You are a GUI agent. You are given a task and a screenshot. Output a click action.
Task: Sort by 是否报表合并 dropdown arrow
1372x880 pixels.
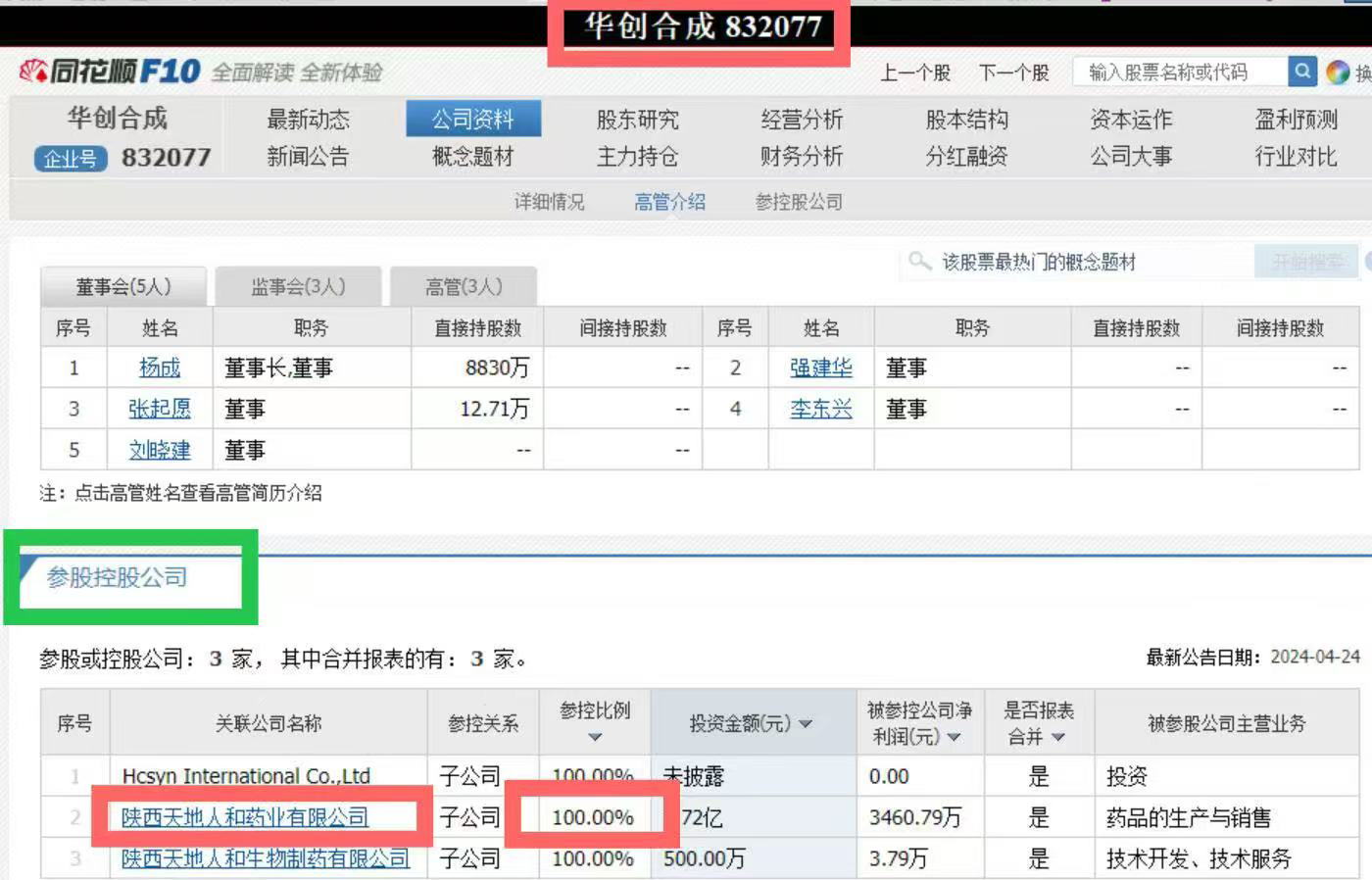[x=1057, y=737]
